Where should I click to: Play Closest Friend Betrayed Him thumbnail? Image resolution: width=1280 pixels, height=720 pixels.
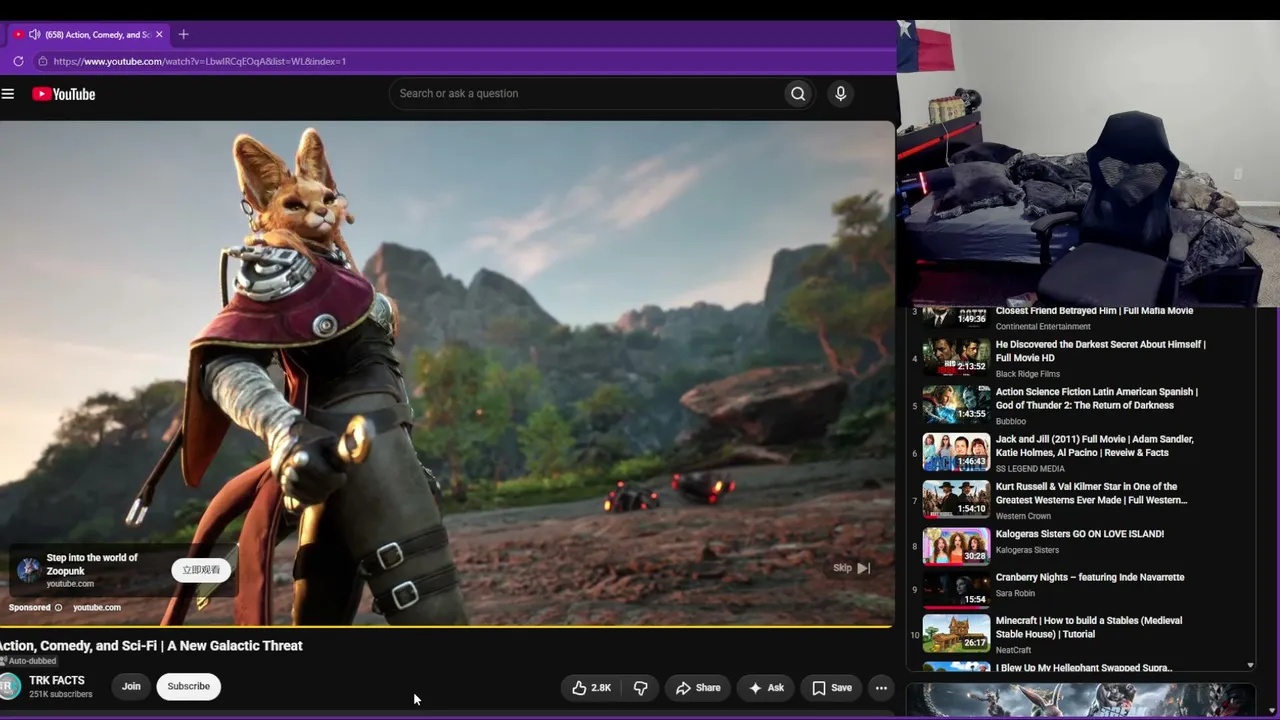click(956, 316)
